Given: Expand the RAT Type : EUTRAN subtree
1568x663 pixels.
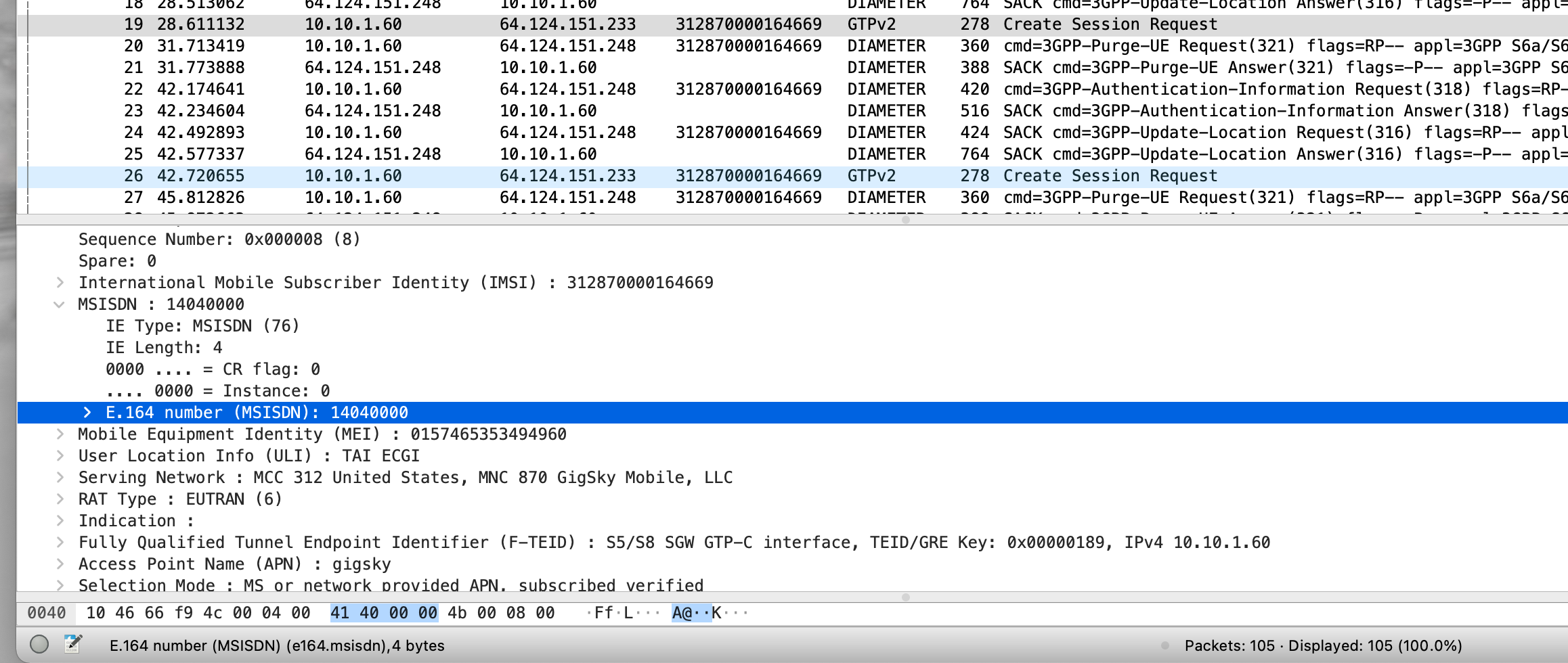Looking at the screenshot, I should [x=62, y=499].
